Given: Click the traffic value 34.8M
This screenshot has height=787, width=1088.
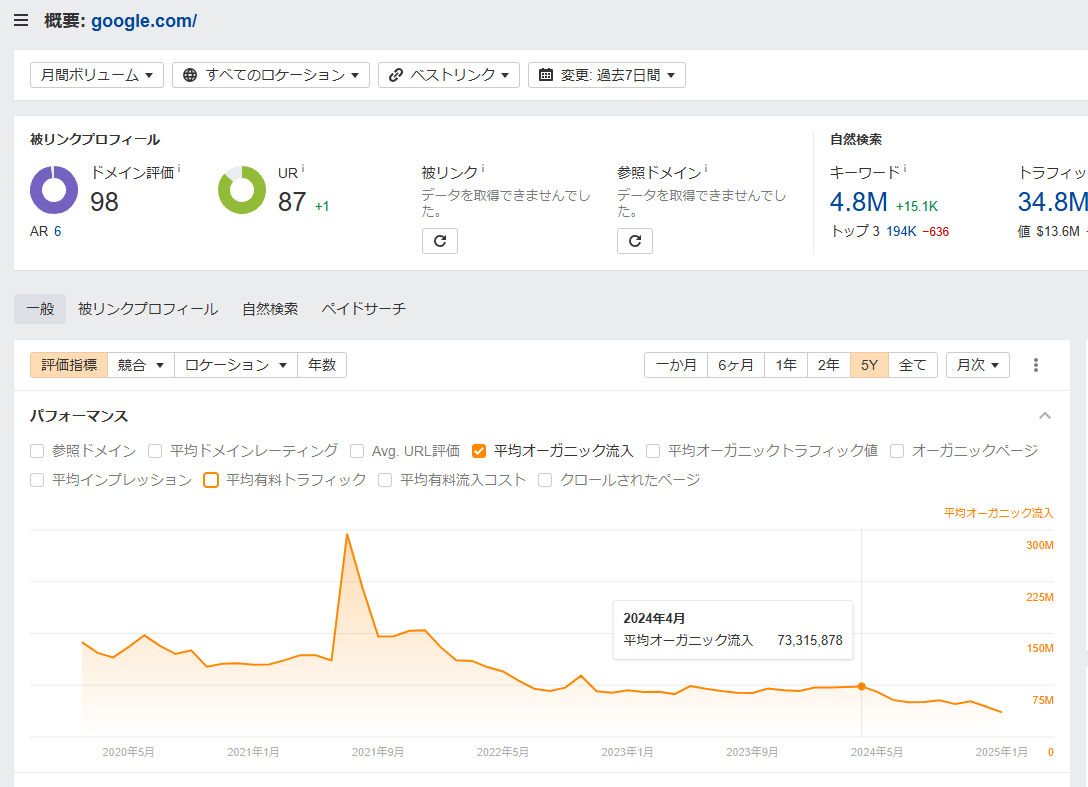Looking at the screenshot, I should pyautogui.click(x=1053, y=202).
